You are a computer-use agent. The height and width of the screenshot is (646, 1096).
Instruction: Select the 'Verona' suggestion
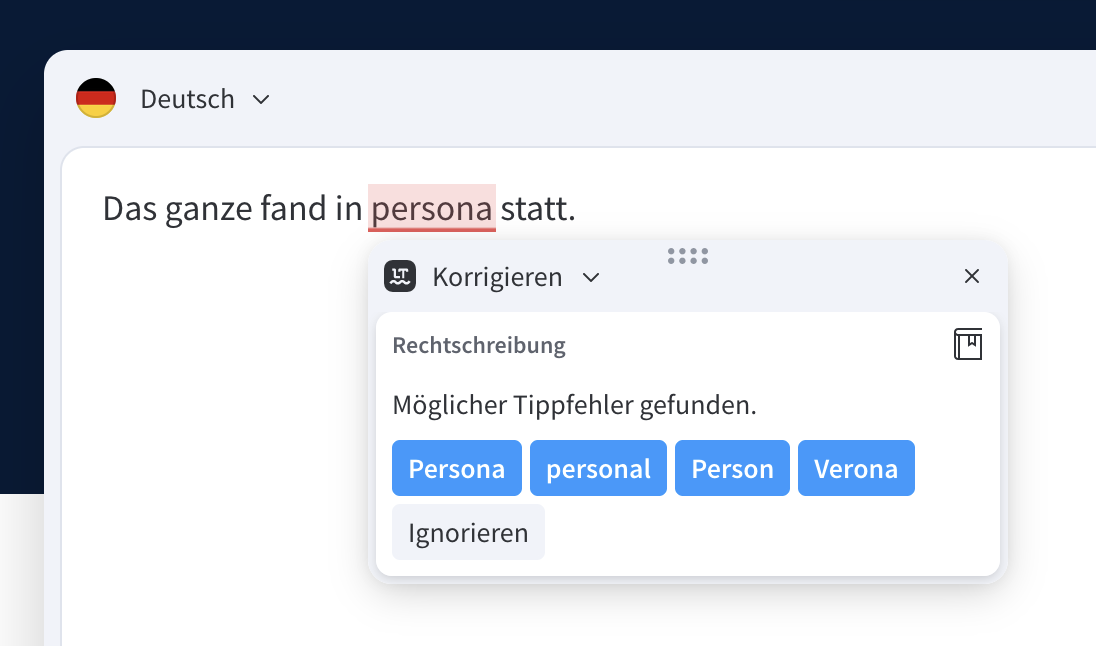pyautogui.click(x=856, y=468)
